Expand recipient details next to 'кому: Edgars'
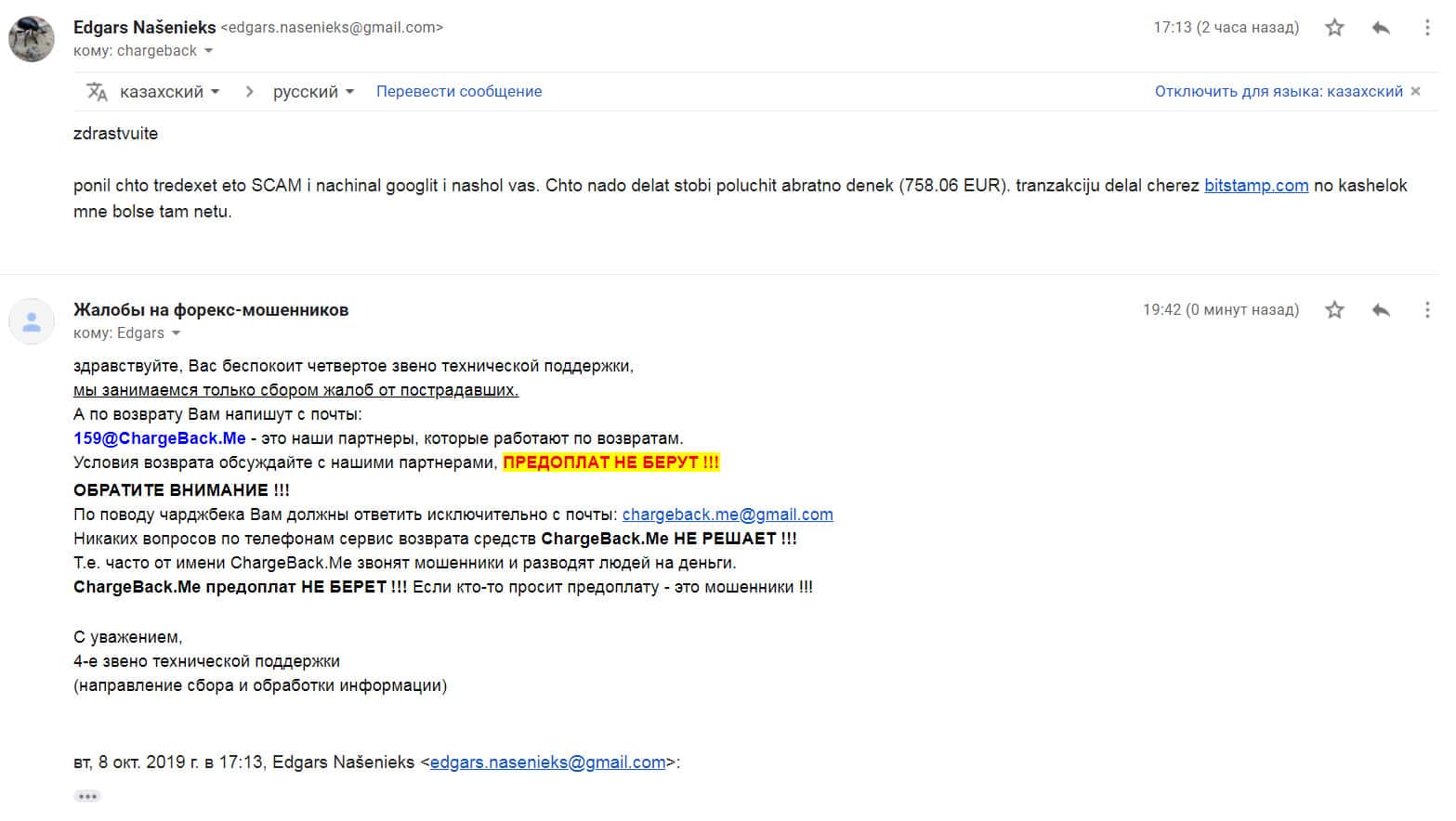 [x=176, y=333]
